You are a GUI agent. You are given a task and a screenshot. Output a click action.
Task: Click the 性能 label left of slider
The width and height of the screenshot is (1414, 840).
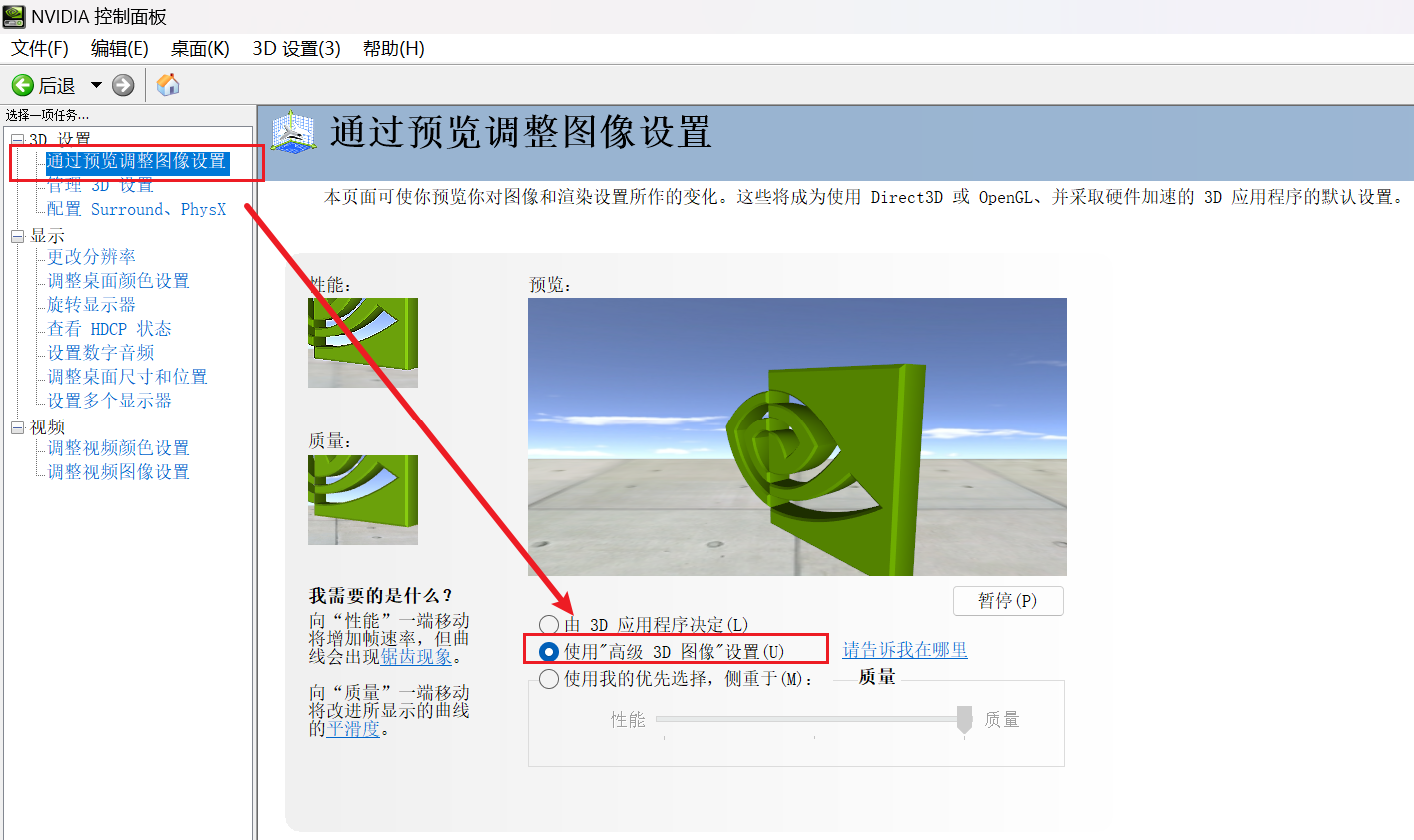[628, 720]
